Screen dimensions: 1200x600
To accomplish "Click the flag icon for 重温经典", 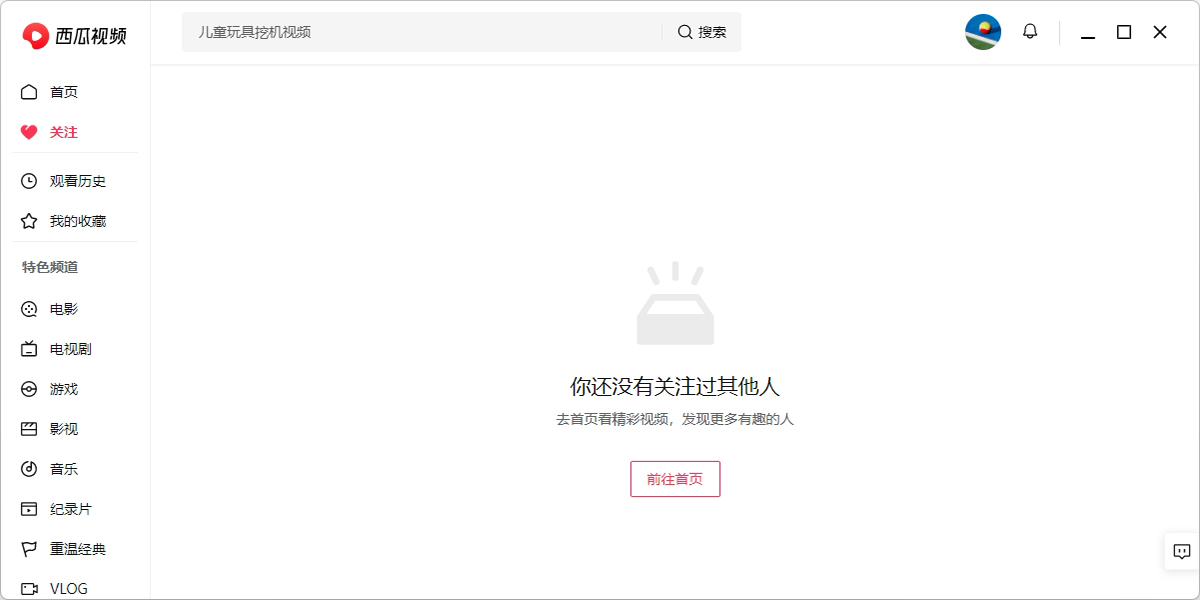I will [x=29, y=549].
